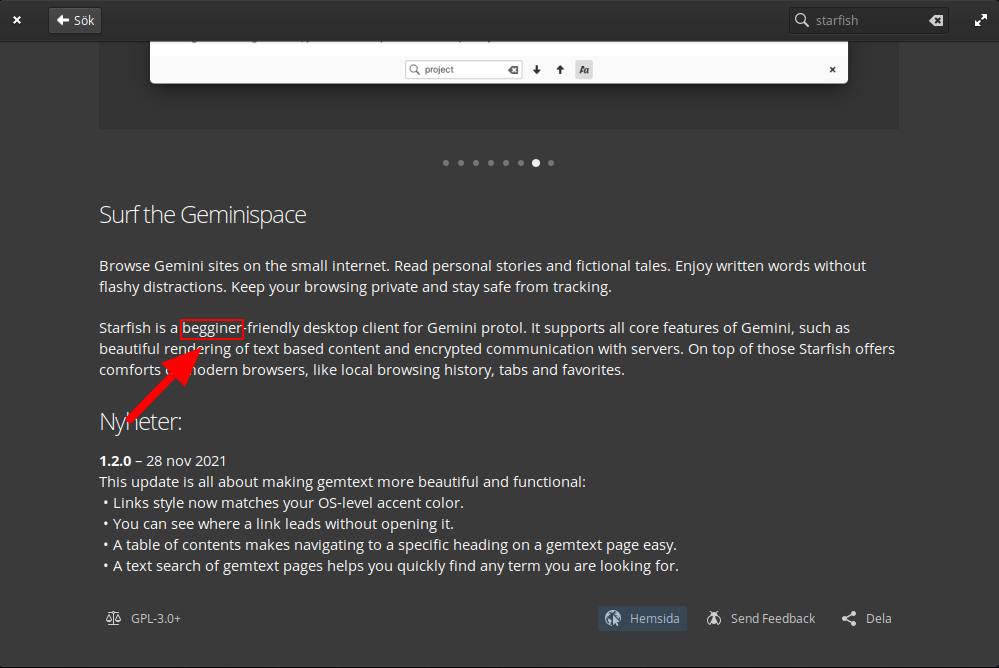
Task: Open the GPL-3.0+ license details
Action: tap(155, 618)
